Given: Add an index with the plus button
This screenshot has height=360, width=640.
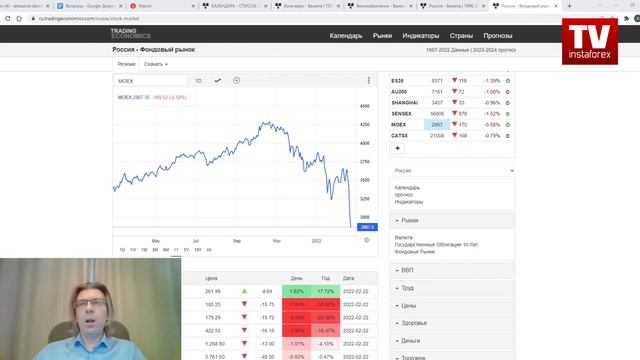Looking at the screenshot, I should point(398,148).
